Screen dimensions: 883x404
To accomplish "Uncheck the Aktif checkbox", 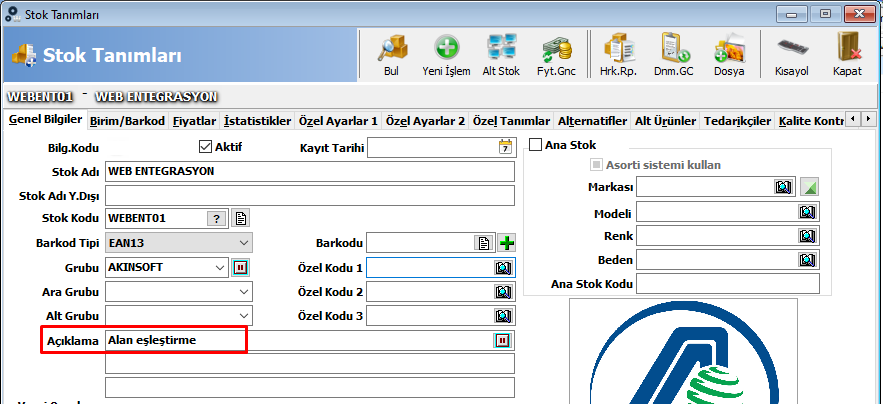I will click(x=205, y=147).
